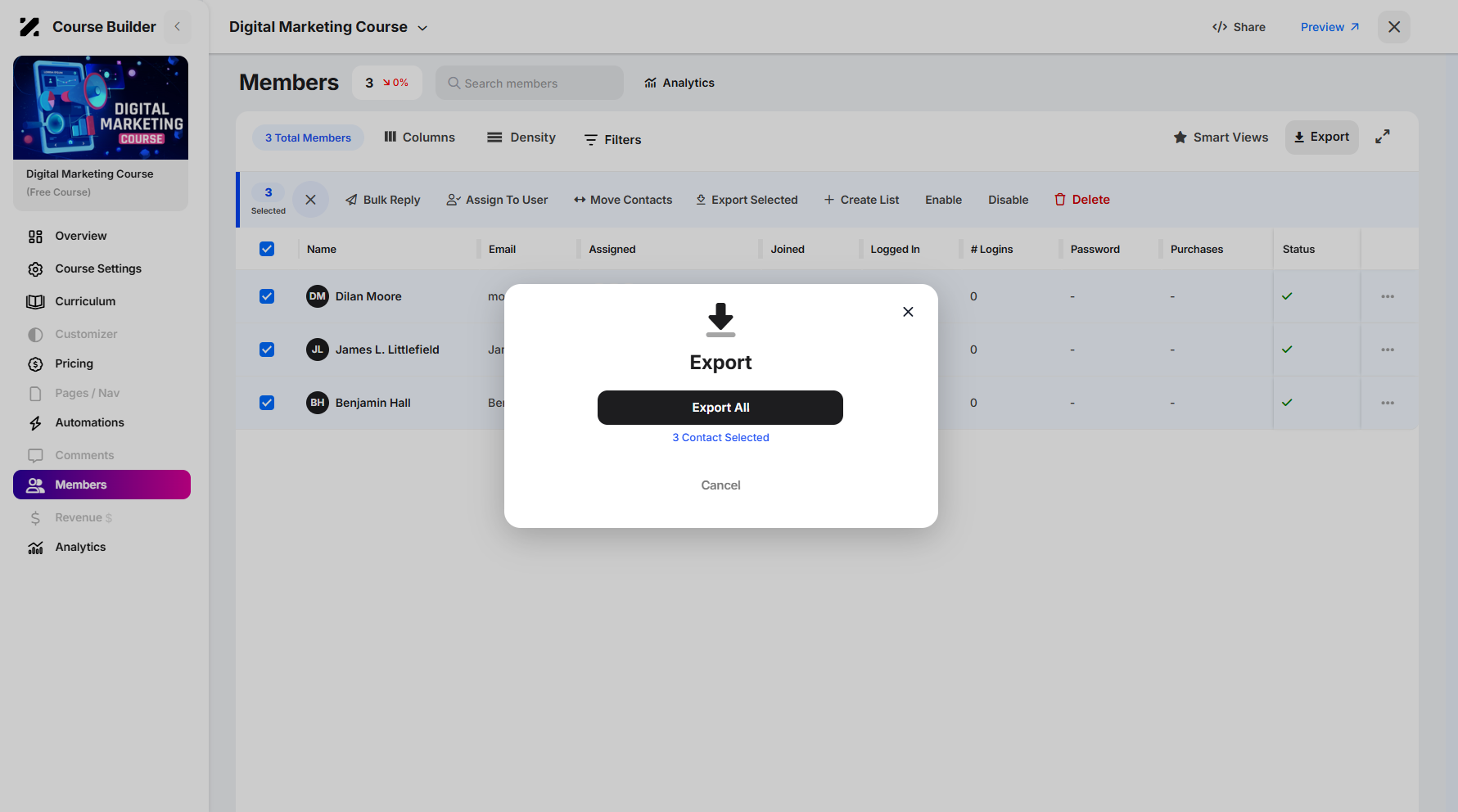Image resolution: width=1458 pixels, height=812 pixels.
Task: Uncheck Benjamin Hall's row checkbox
Action: [267, 403]
